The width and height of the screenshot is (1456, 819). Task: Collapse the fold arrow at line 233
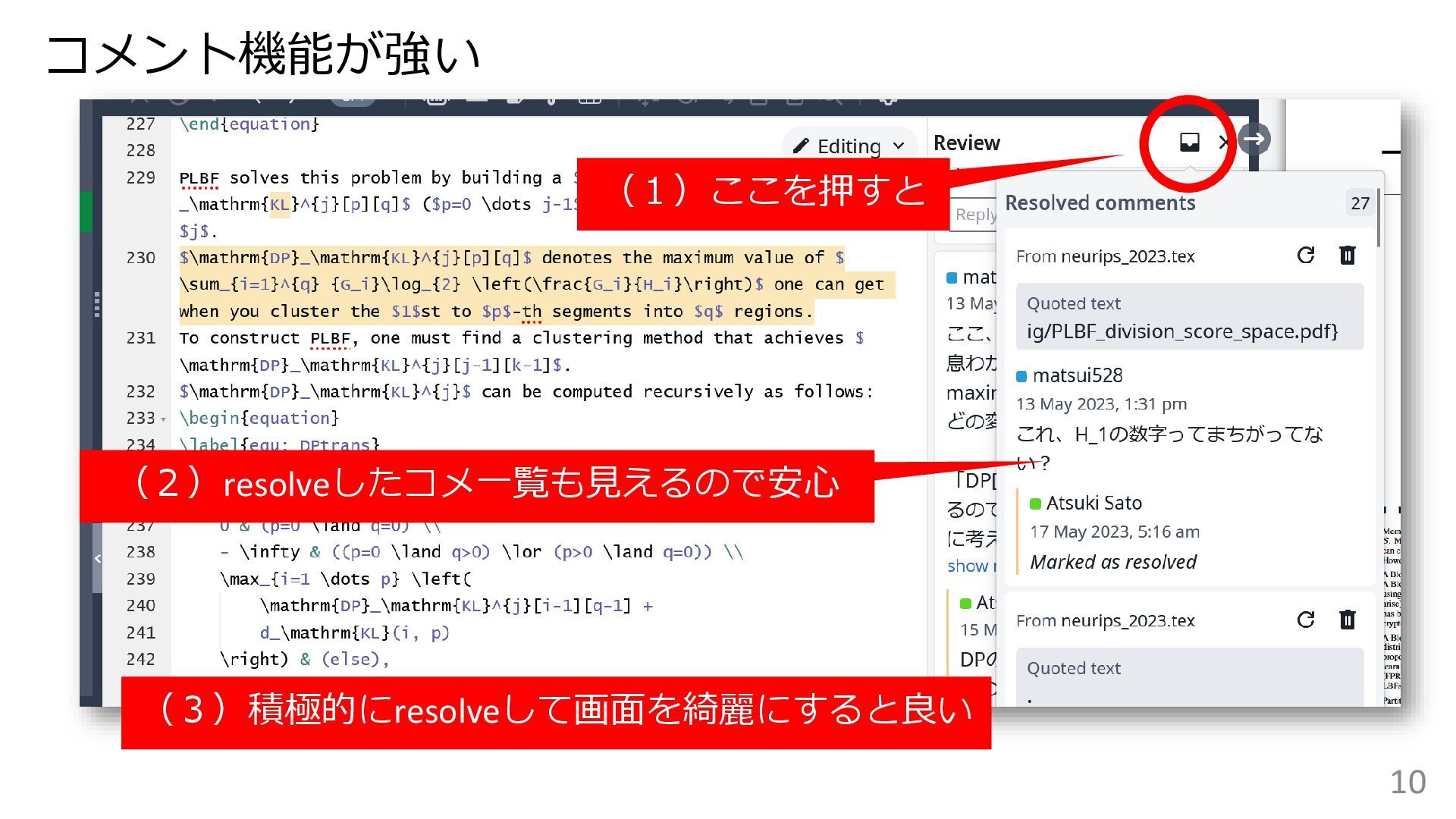(163, 419)
